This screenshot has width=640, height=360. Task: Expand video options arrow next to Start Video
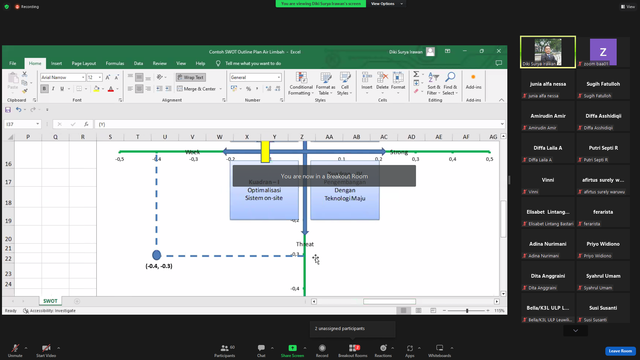coord(58,348)
